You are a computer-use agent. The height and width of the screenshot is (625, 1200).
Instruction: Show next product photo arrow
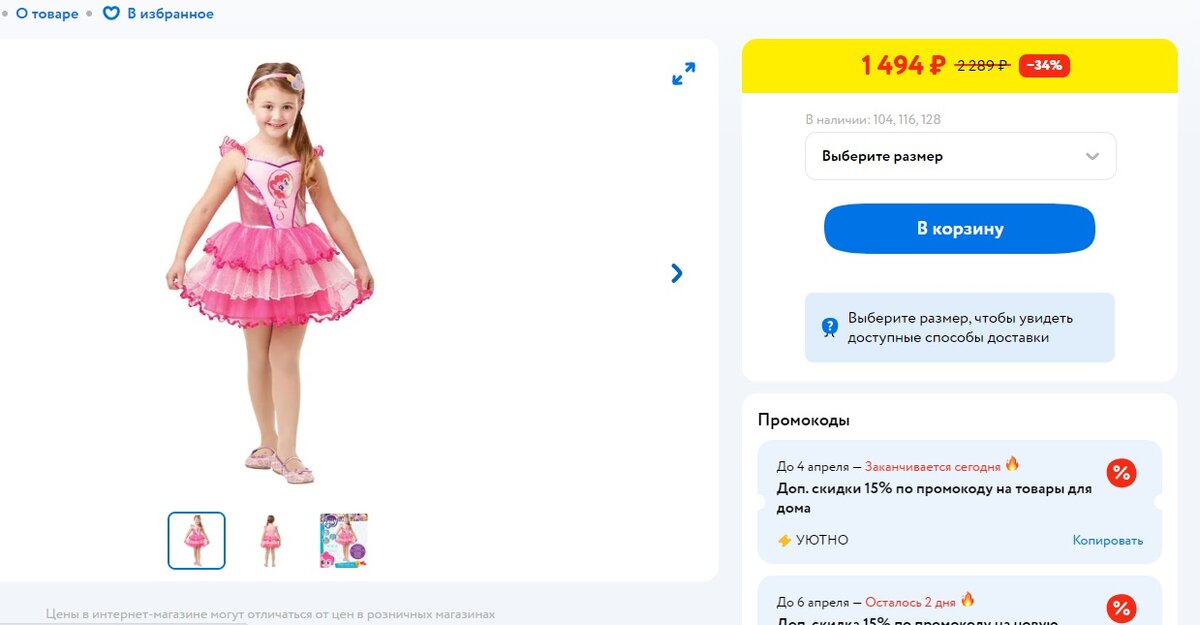pos(677,273)
